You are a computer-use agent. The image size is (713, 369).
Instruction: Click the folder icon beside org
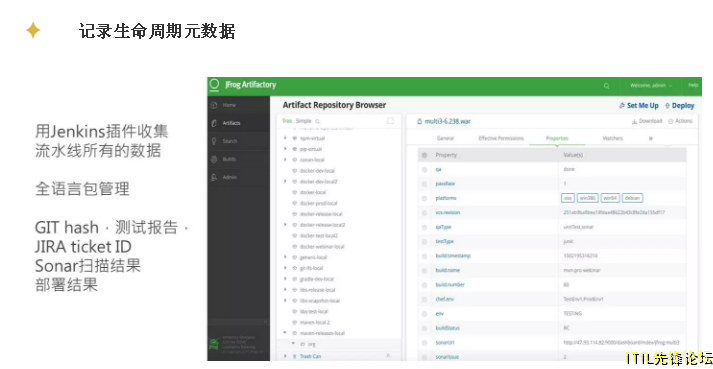pos(302,344)
